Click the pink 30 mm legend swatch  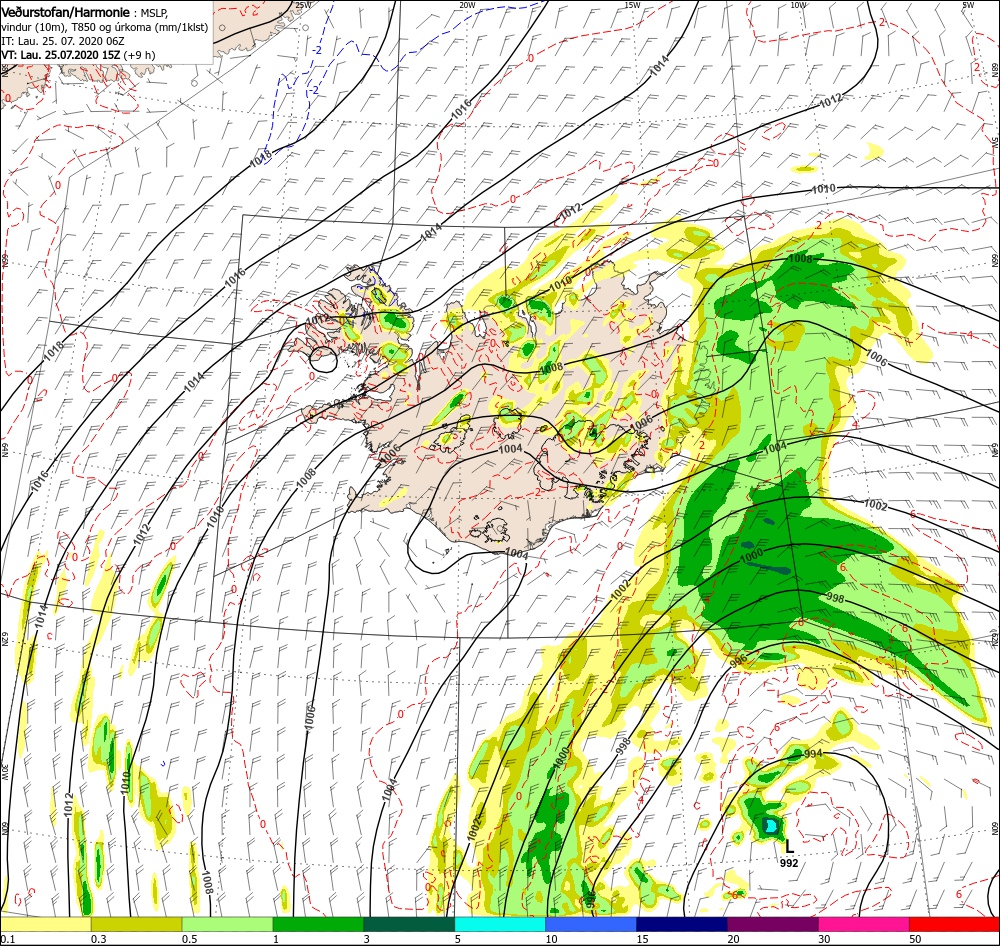864,924
